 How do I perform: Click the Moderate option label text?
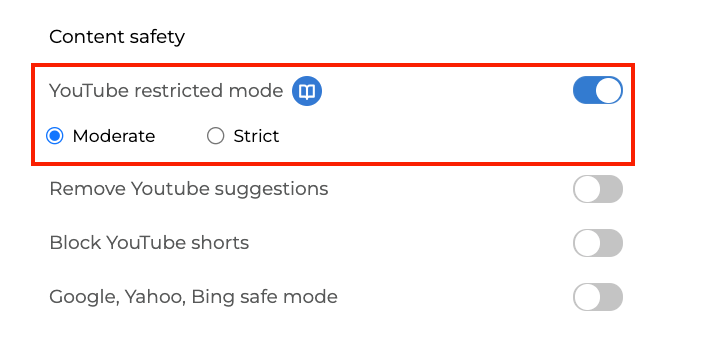click(114, 136)
